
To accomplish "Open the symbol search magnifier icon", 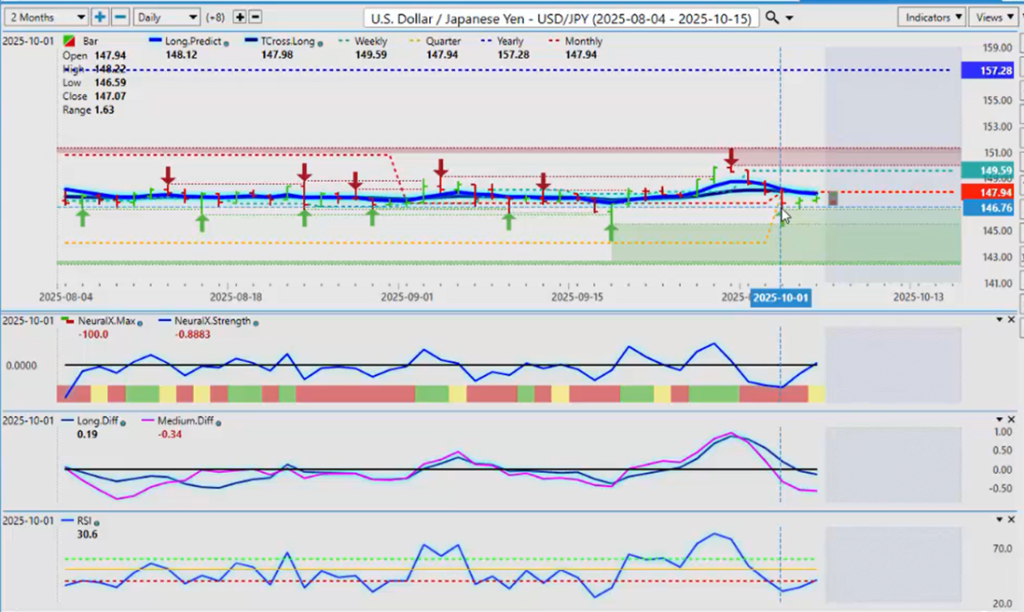I will [x=773, y=17].
